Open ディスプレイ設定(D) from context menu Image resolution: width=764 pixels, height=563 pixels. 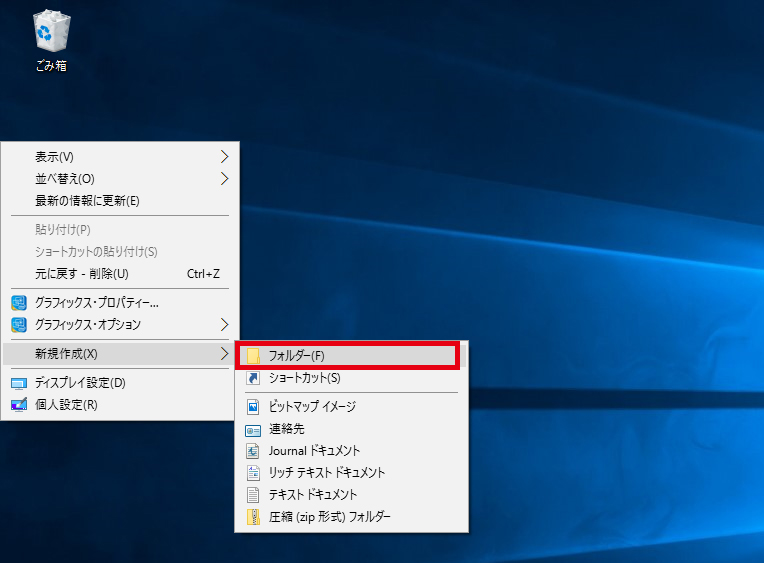(x=120, y=383)
